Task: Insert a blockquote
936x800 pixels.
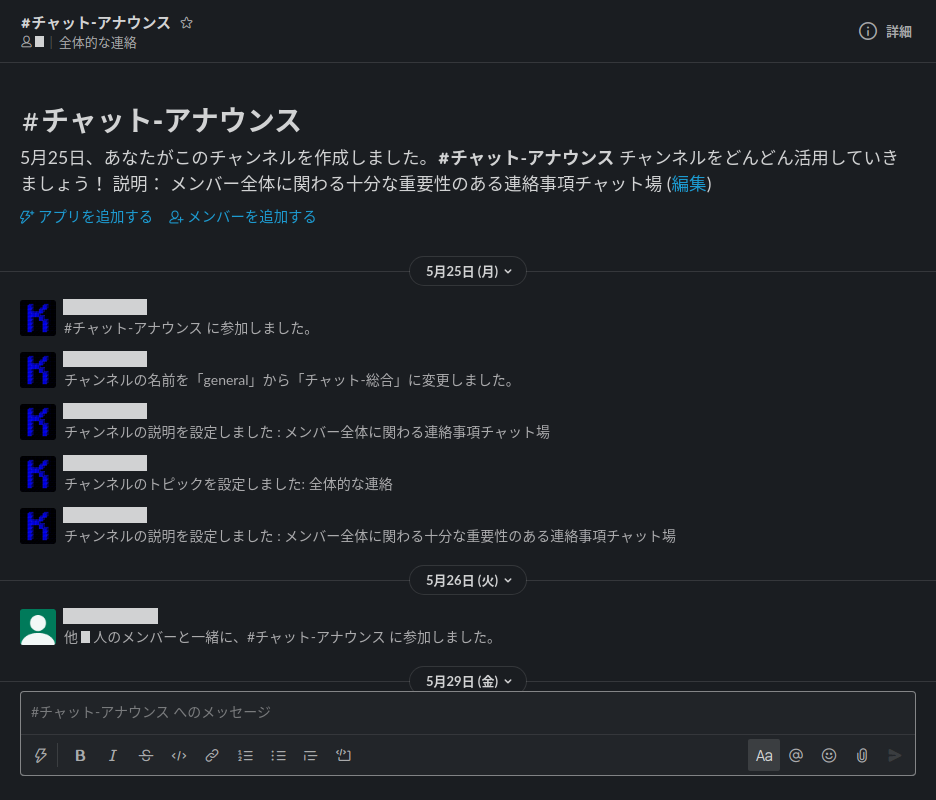Action: pyautogui.click(x=311, y=755)
